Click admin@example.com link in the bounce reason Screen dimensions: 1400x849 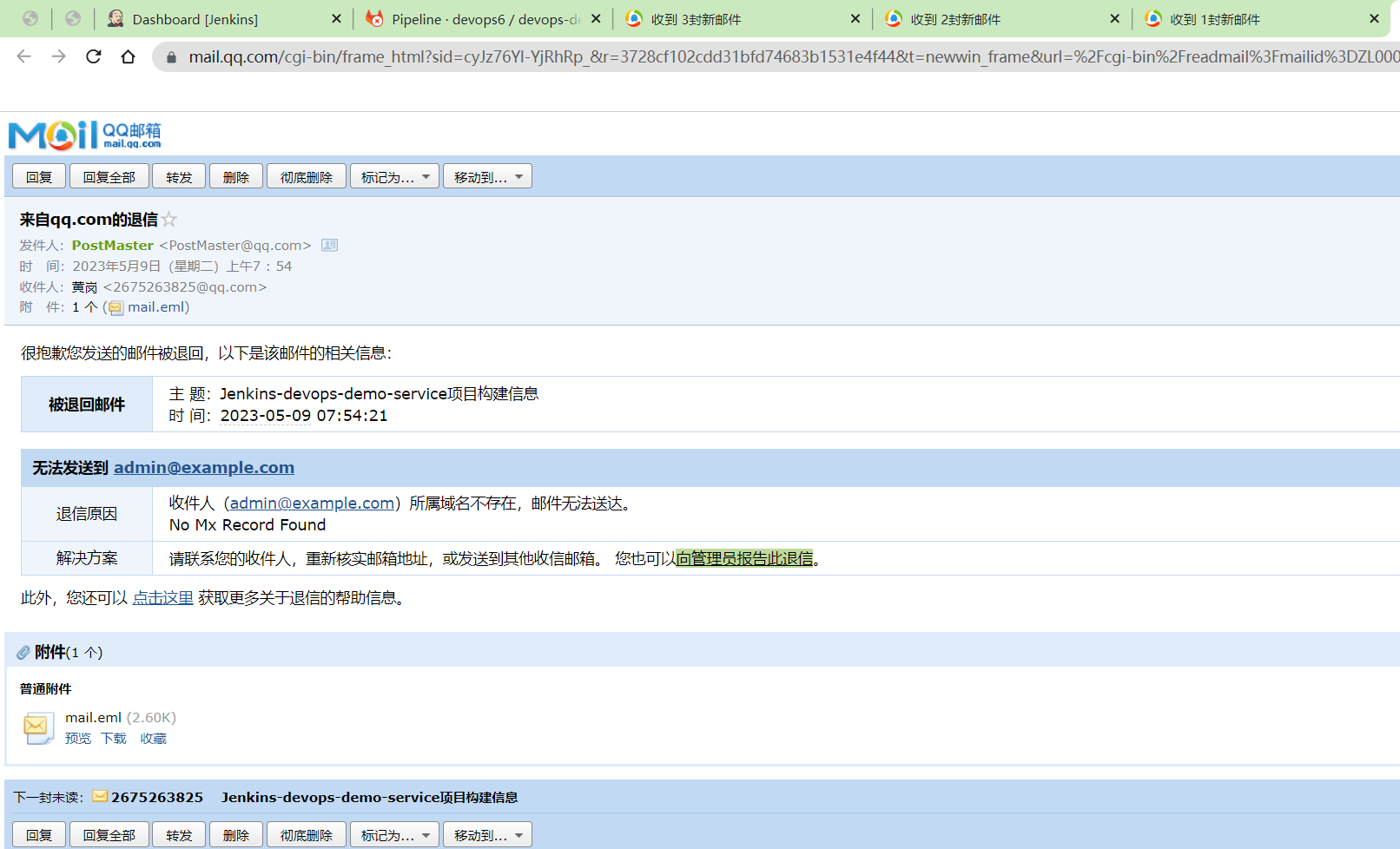(312, 503)
